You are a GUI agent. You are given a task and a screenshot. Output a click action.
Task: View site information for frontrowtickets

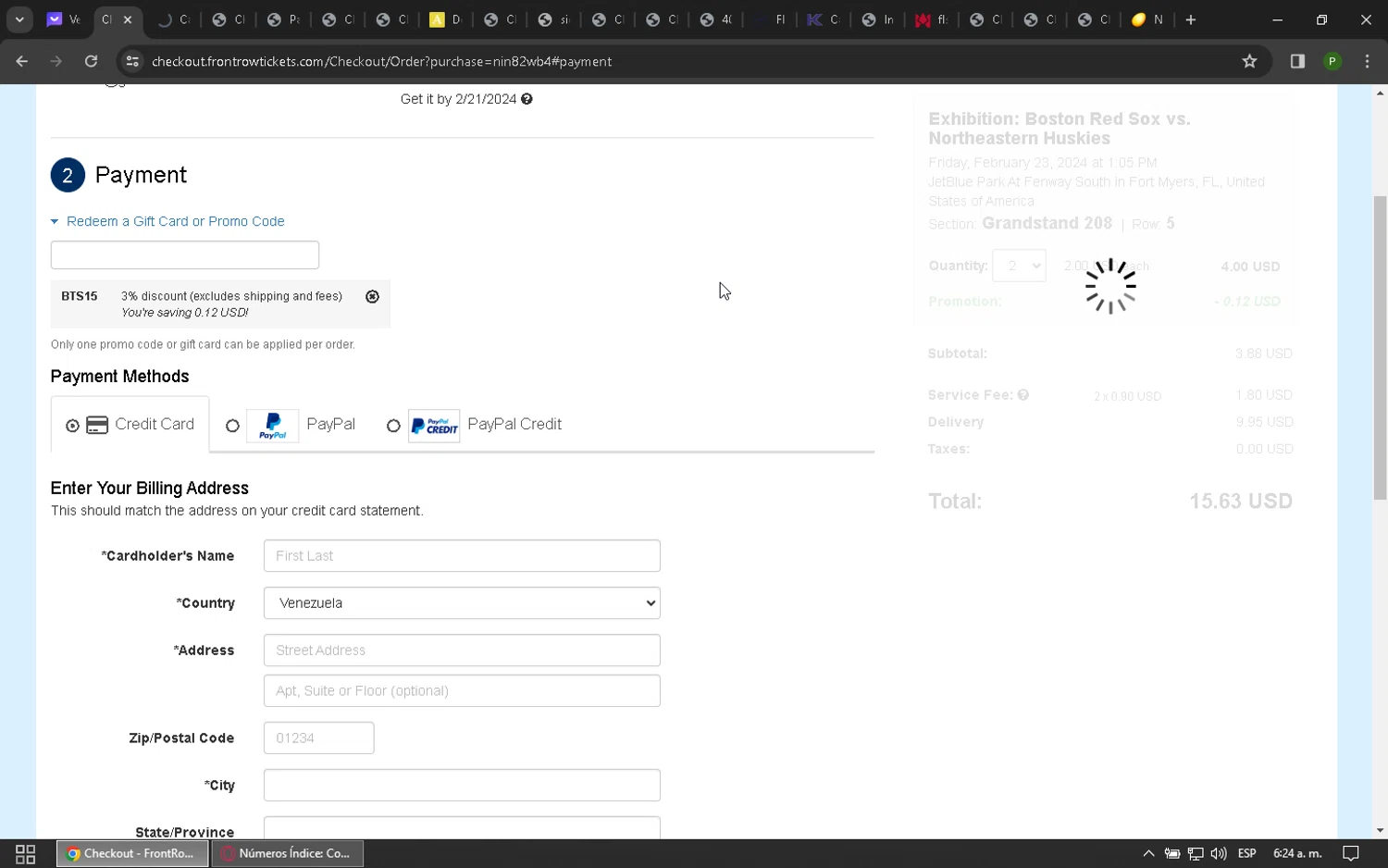[x=132, y=61]
